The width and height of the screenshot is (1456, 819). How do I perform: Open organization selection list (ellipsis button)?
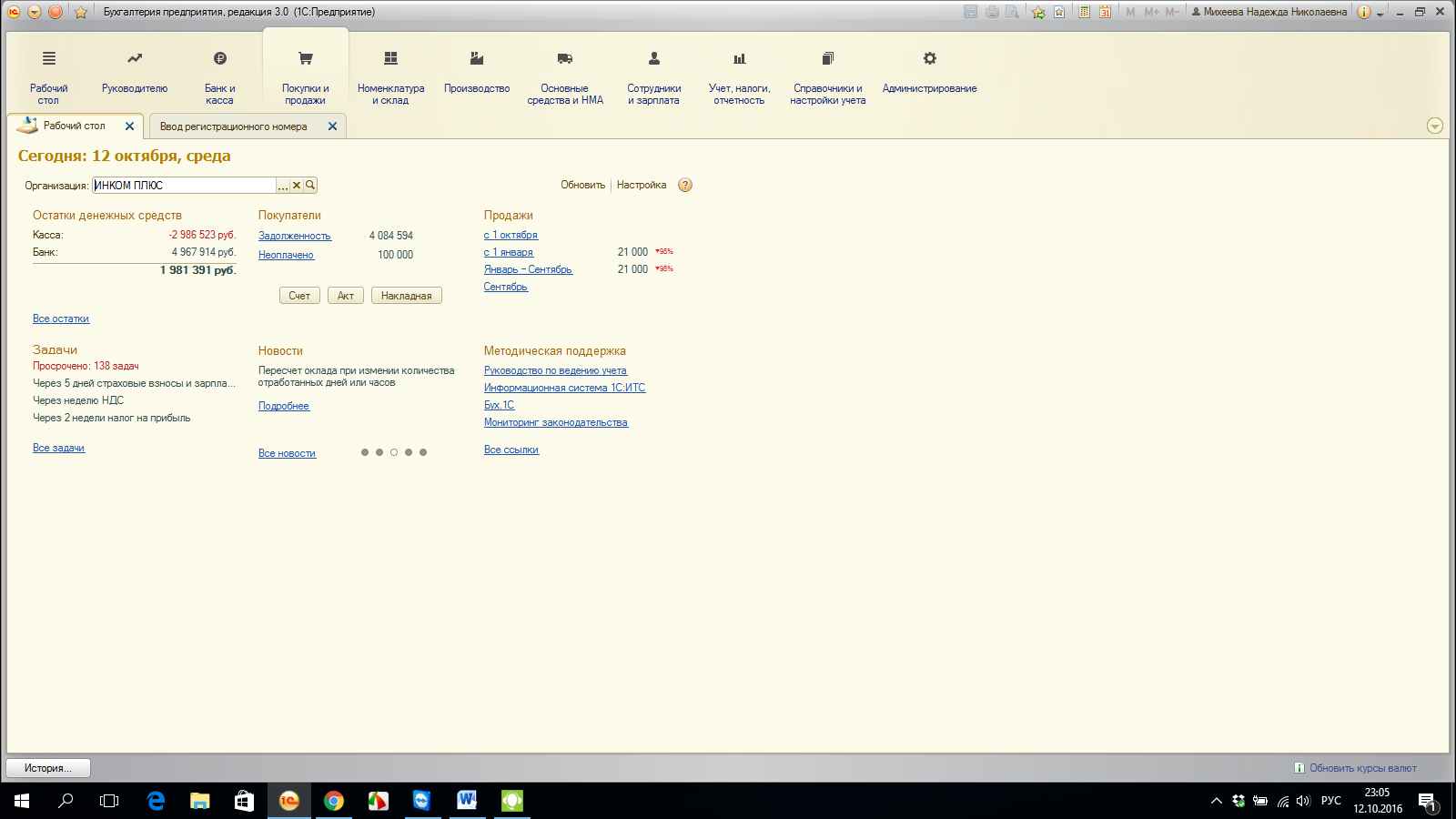click(x=283, y=185)
